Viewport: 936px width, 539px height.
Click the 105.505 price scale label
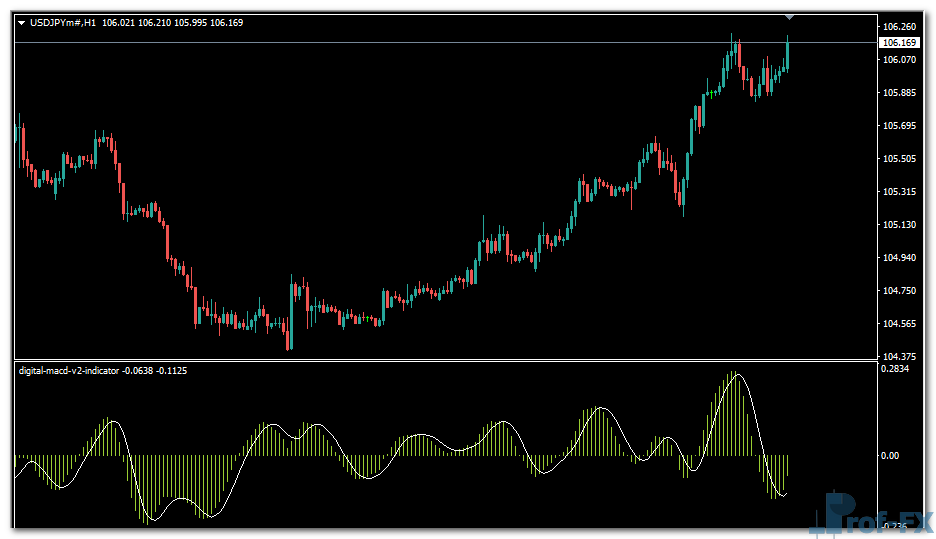point(898,159)
